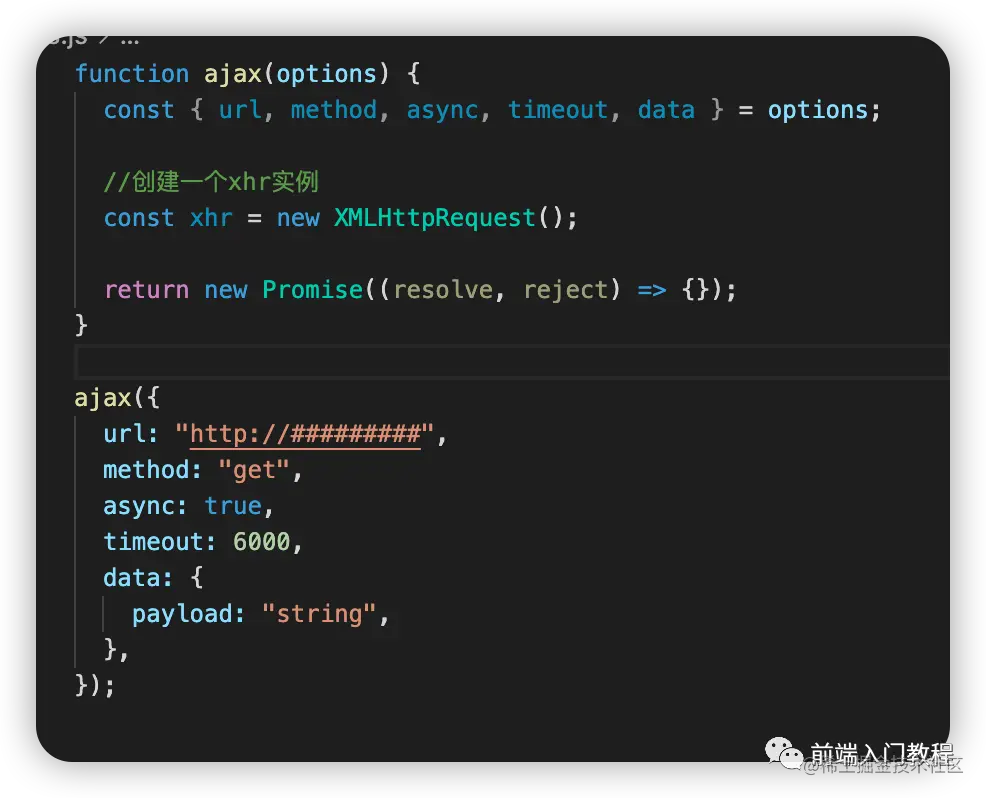
Task: Click the 'payload' property name
Action: [182, 614]
